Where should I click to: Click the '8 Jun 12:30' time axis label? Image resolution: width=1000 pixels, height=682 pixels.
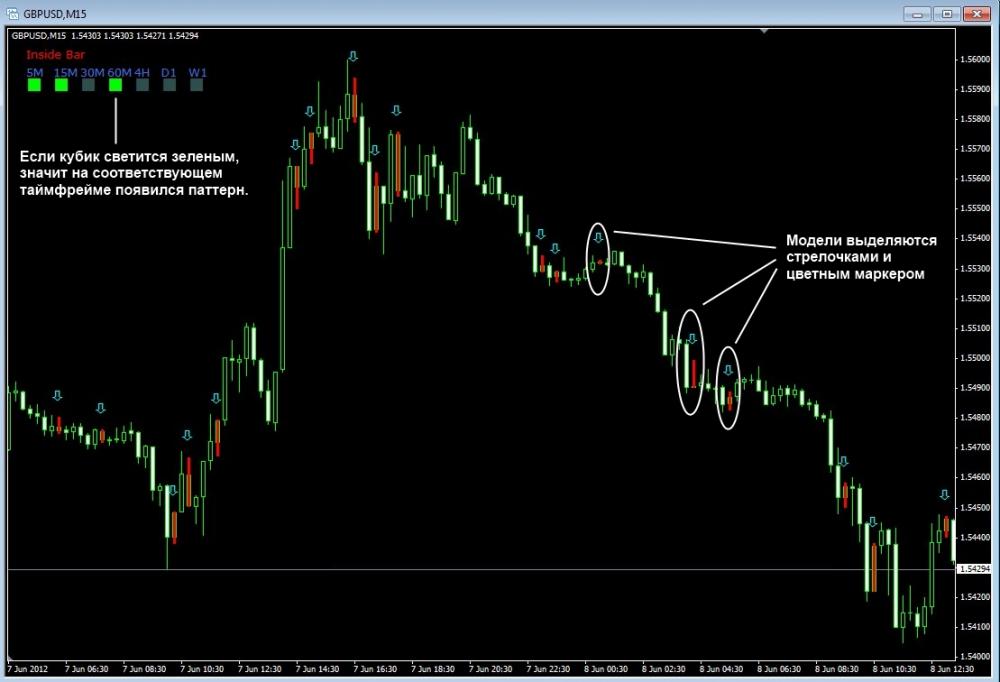[952, 669]
